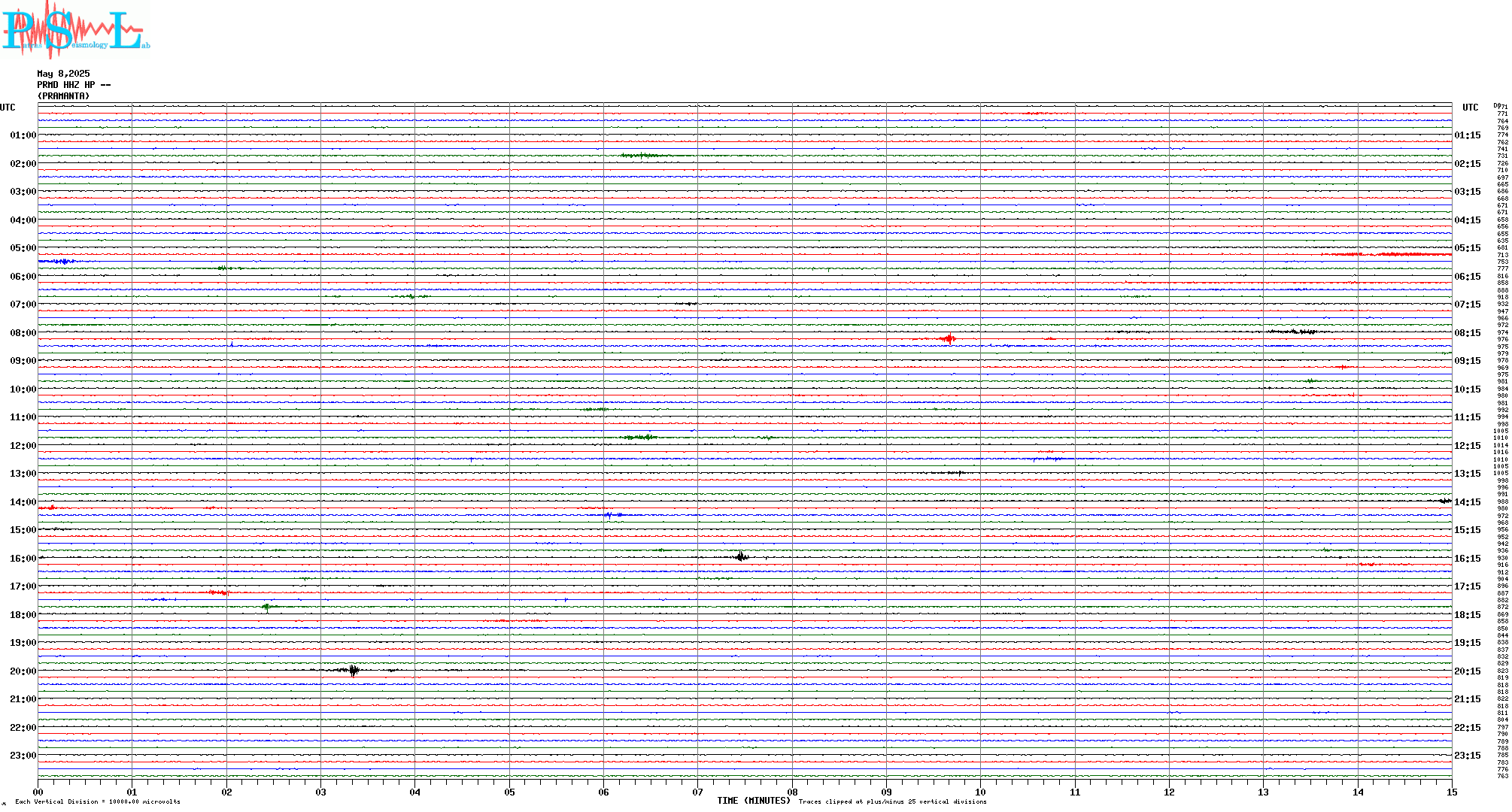
Task: Click the '22:00' hour label
Action: 23,728
